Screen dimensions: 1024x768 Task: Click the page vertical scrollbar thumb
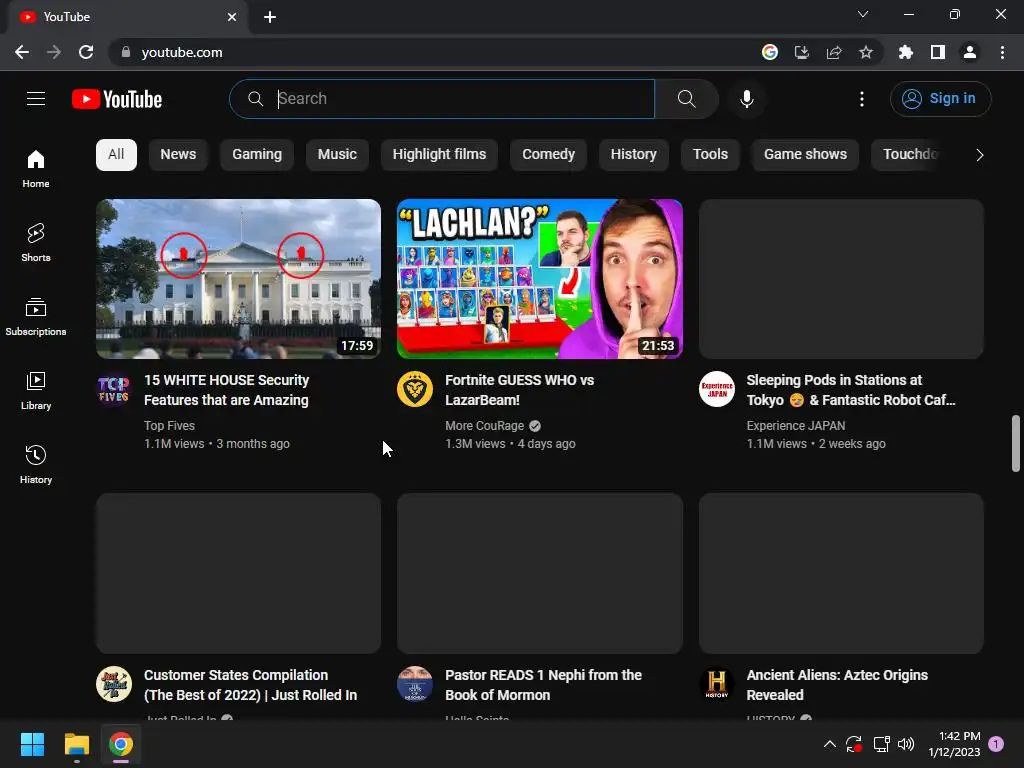pyautogui.click(x=1016, y=443)
